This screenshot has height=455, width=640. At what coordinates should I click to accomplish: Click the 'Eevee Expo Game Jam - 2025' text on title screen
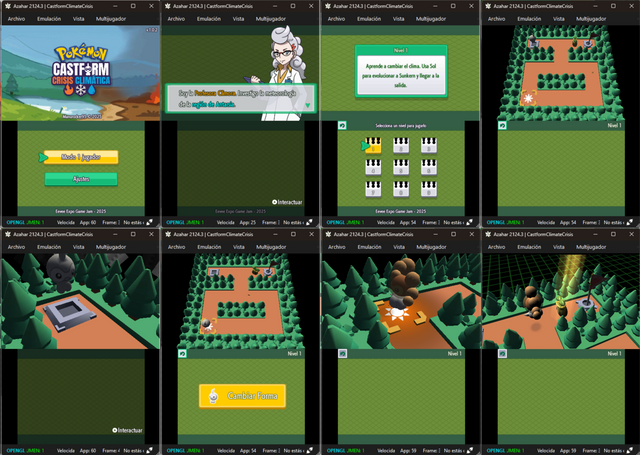(x=81, y=211)
